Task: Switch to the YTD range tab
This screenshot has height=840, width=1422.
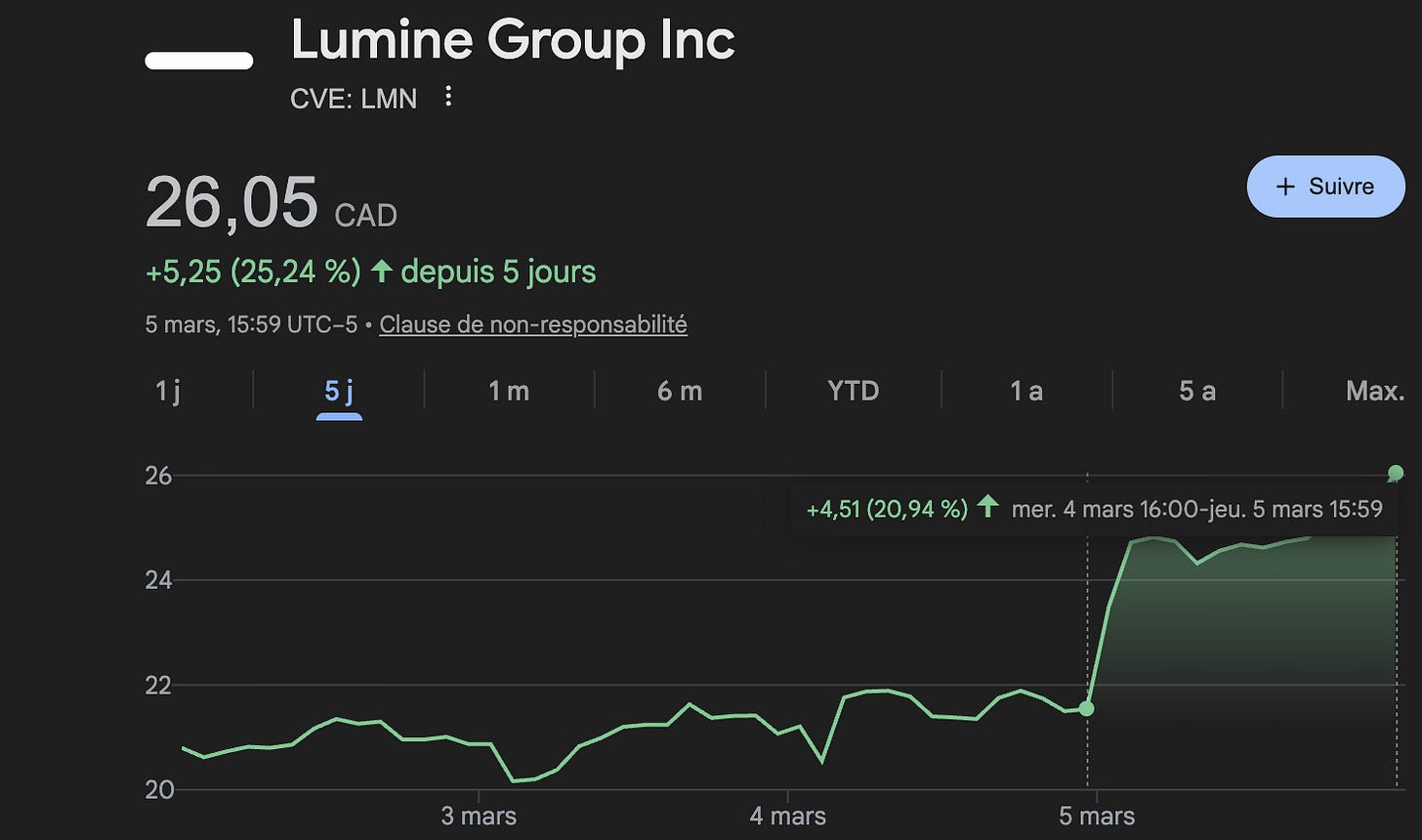Action: point(853,392)
